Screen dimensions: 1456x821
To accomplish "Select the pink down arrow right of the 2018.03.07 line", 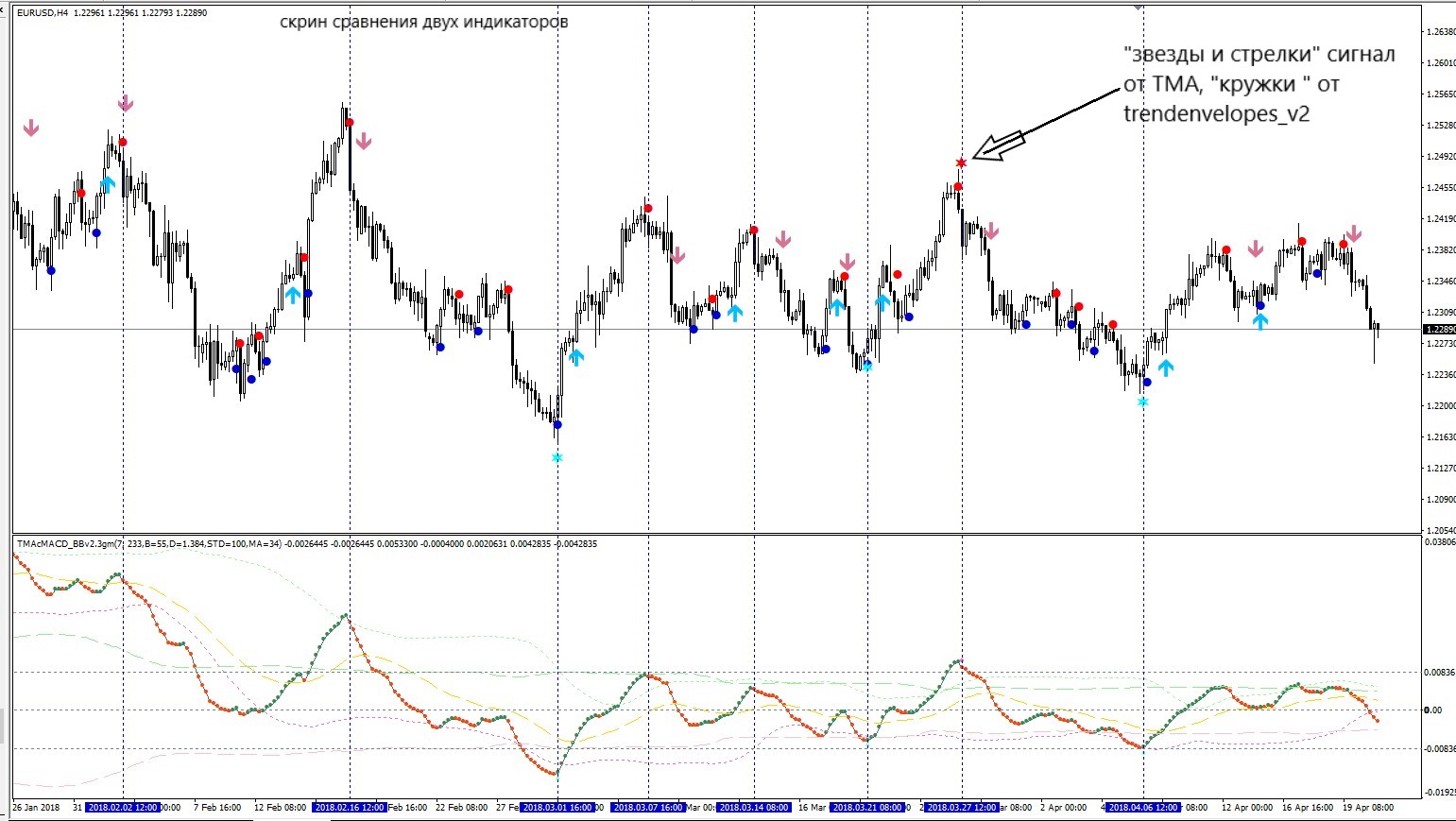I will pos(677,255).
